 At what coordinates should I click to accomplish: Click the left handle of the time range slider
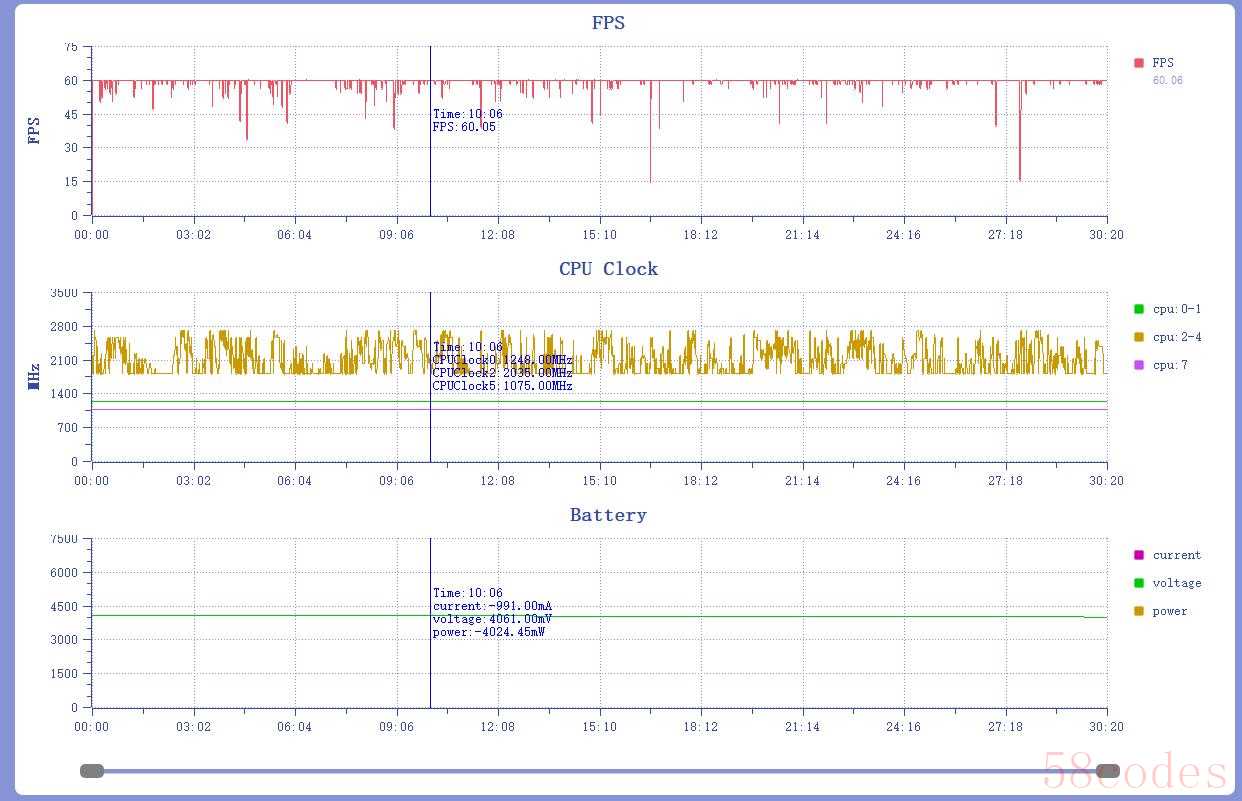[92, 771]
